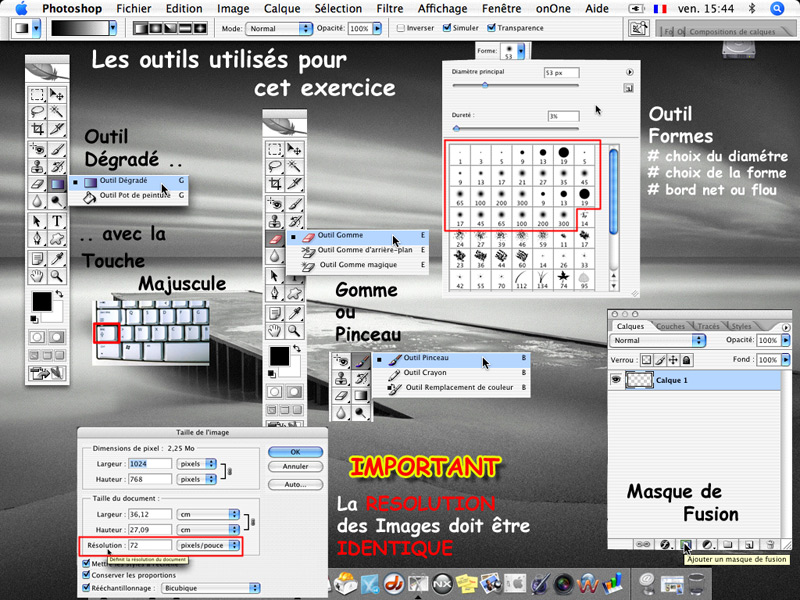Click the pixel Largeur field showing 1024

tap(150, 464)
